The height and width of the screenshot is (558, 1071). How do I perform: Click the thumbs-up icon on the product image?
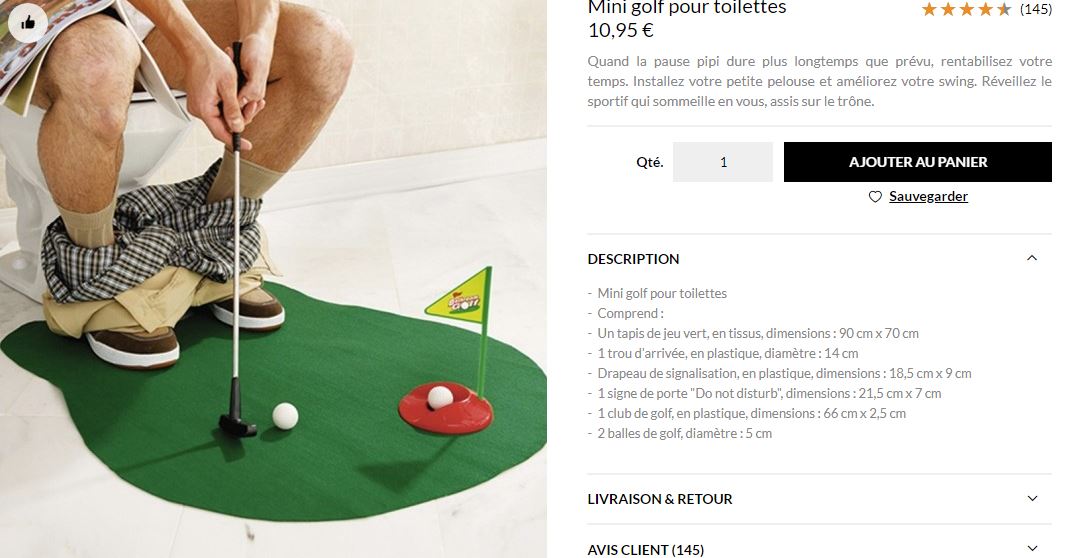pos(28,23)
